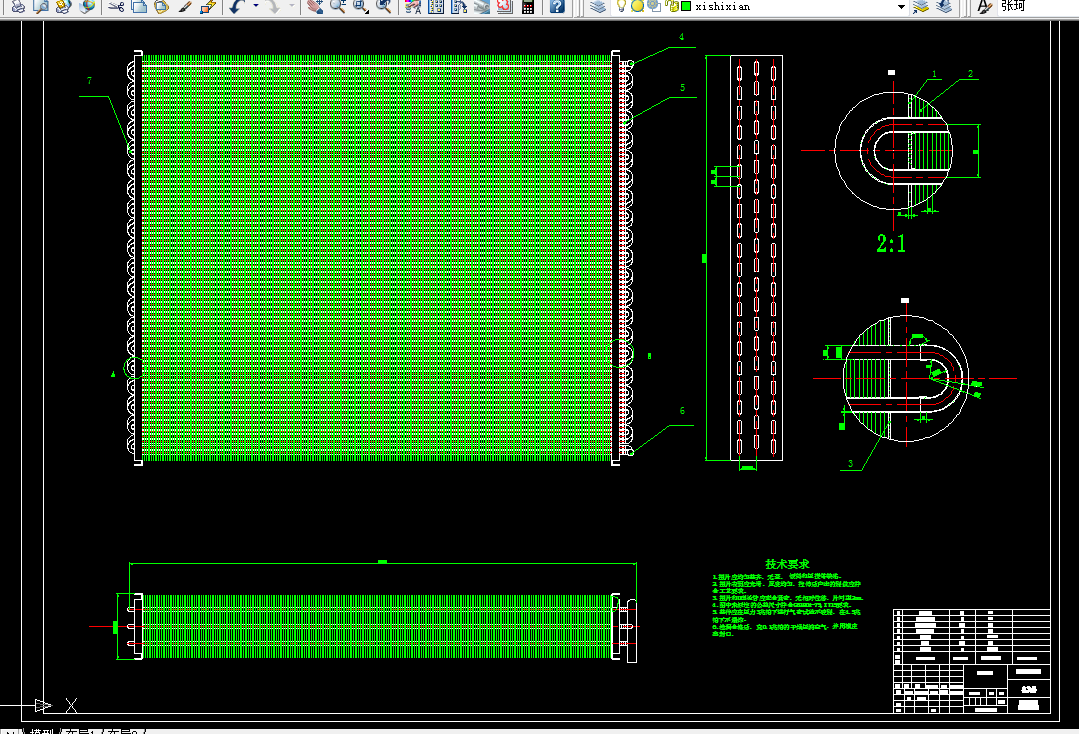Expand the Redo history dropdown arrow
Image resolution: width=1079 pixels, height=734 pixels.
(x=292, y=6)
